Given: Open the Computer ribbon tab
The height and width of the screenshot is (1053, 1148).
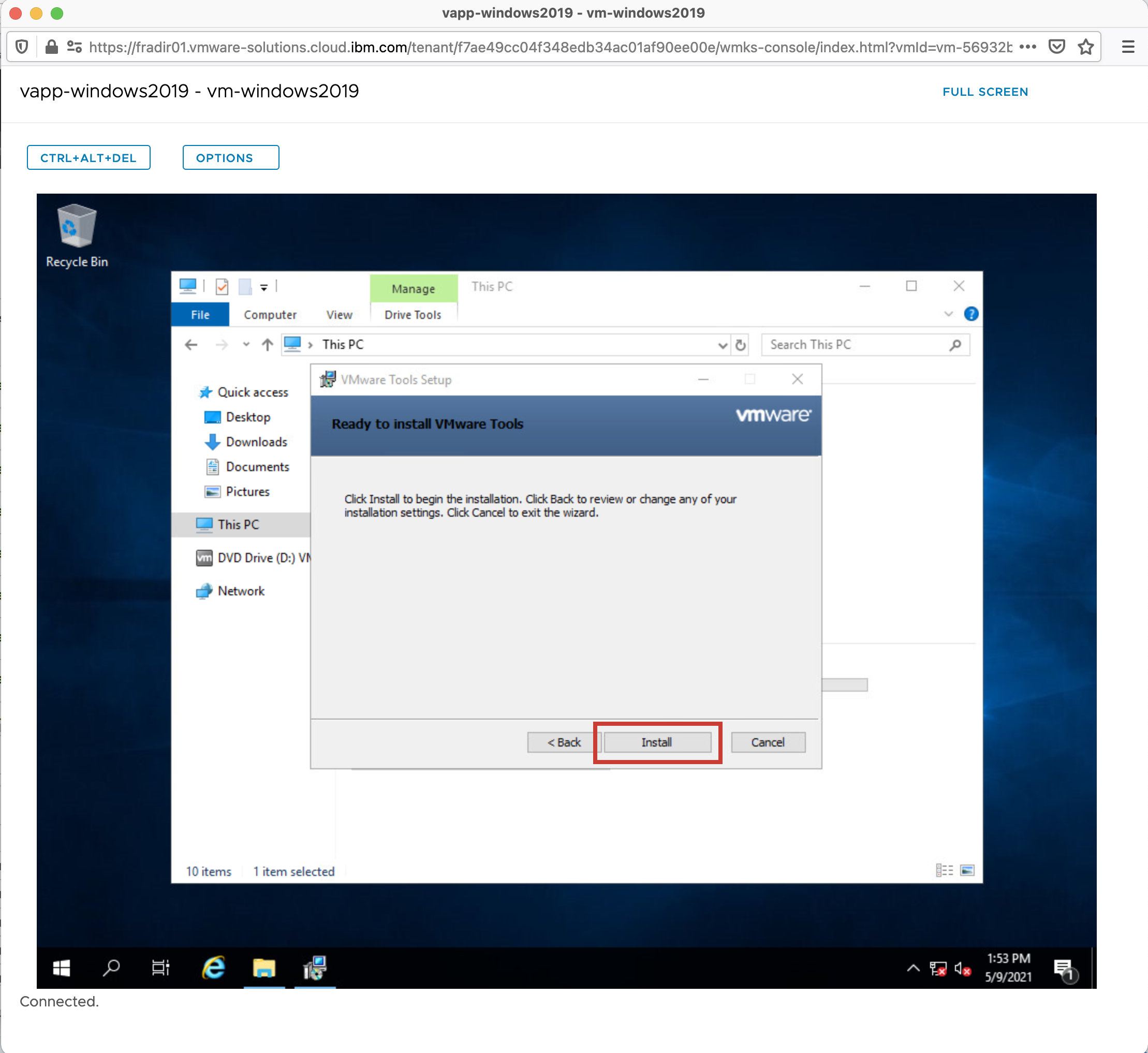Looking at the screenshot, I should [270, 315].
